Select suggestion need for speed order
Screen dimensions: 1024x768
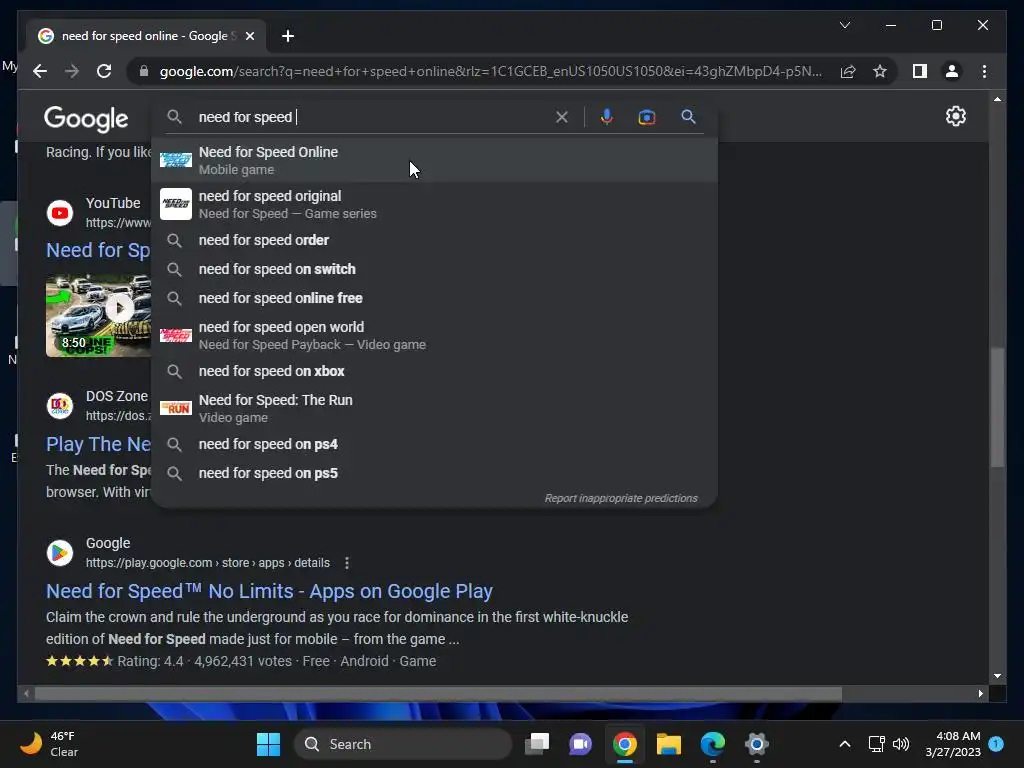tap(434, 240)
